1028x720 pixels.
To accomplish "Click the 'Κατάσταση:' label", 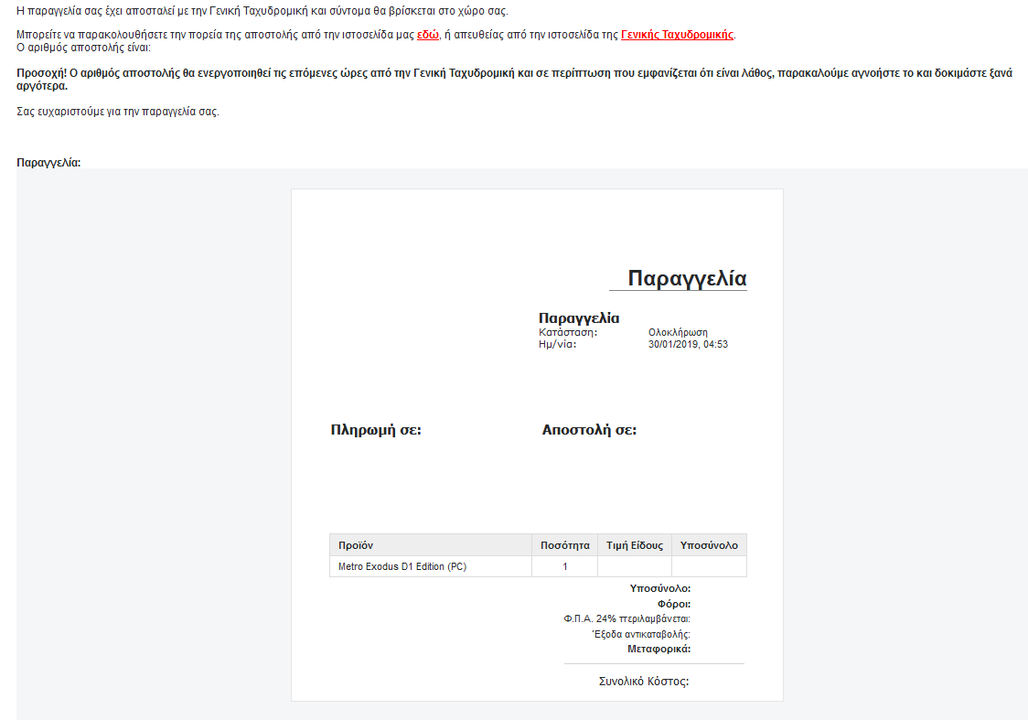I will click(568, 332).
